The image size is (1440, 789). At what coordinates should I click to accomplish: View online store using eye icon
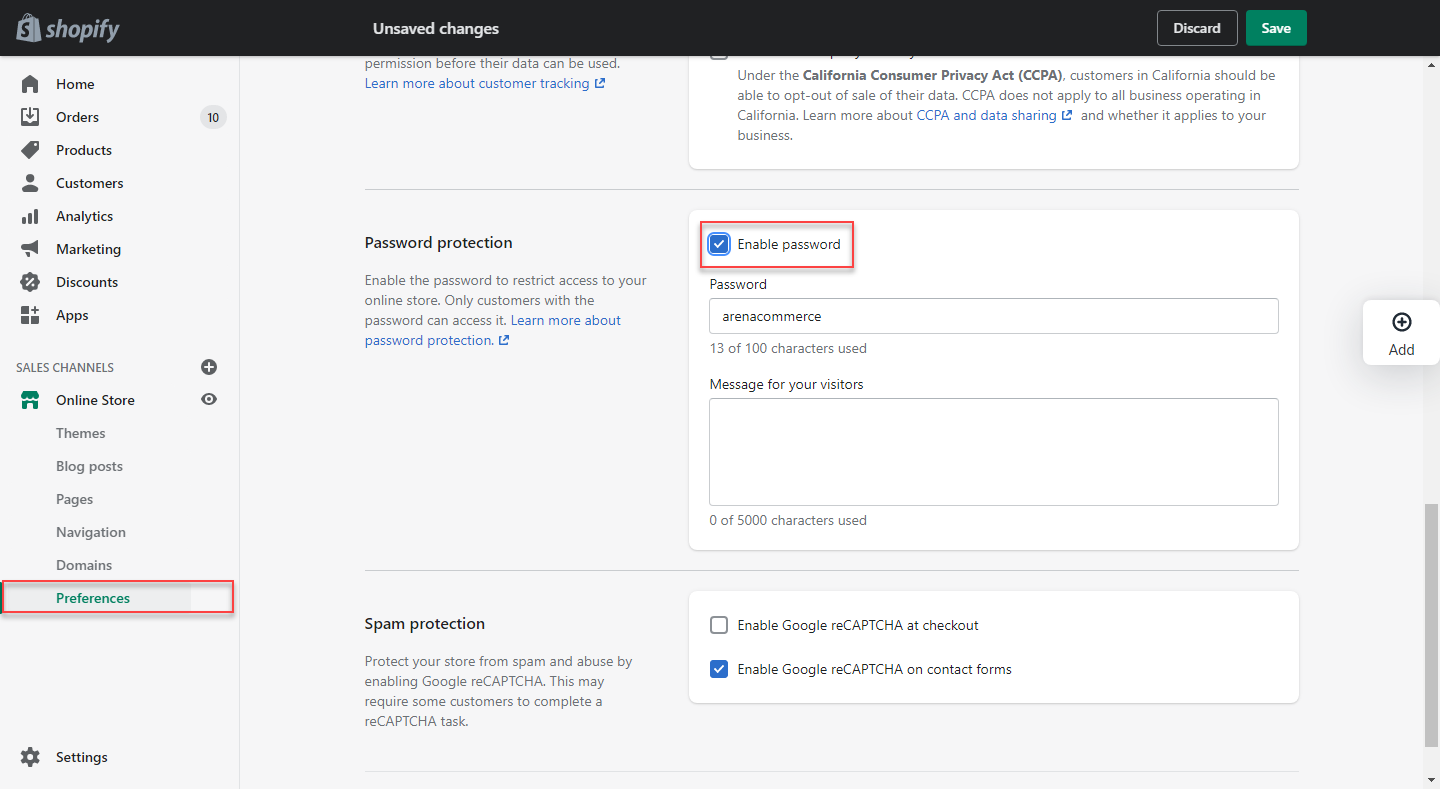(x=209, y=400)
